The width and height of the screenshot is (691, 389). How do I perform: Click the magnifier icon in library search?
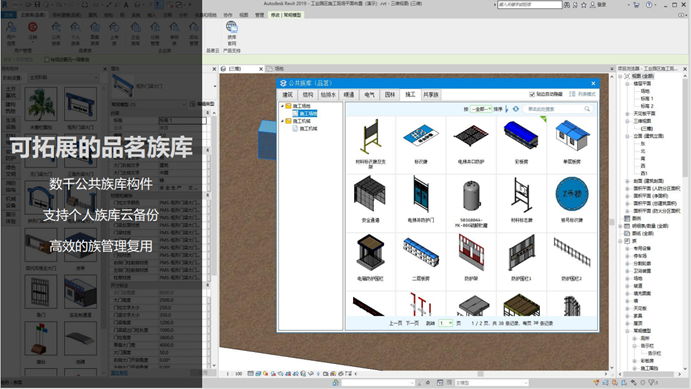pyautogui.click(x=587, y=109)
